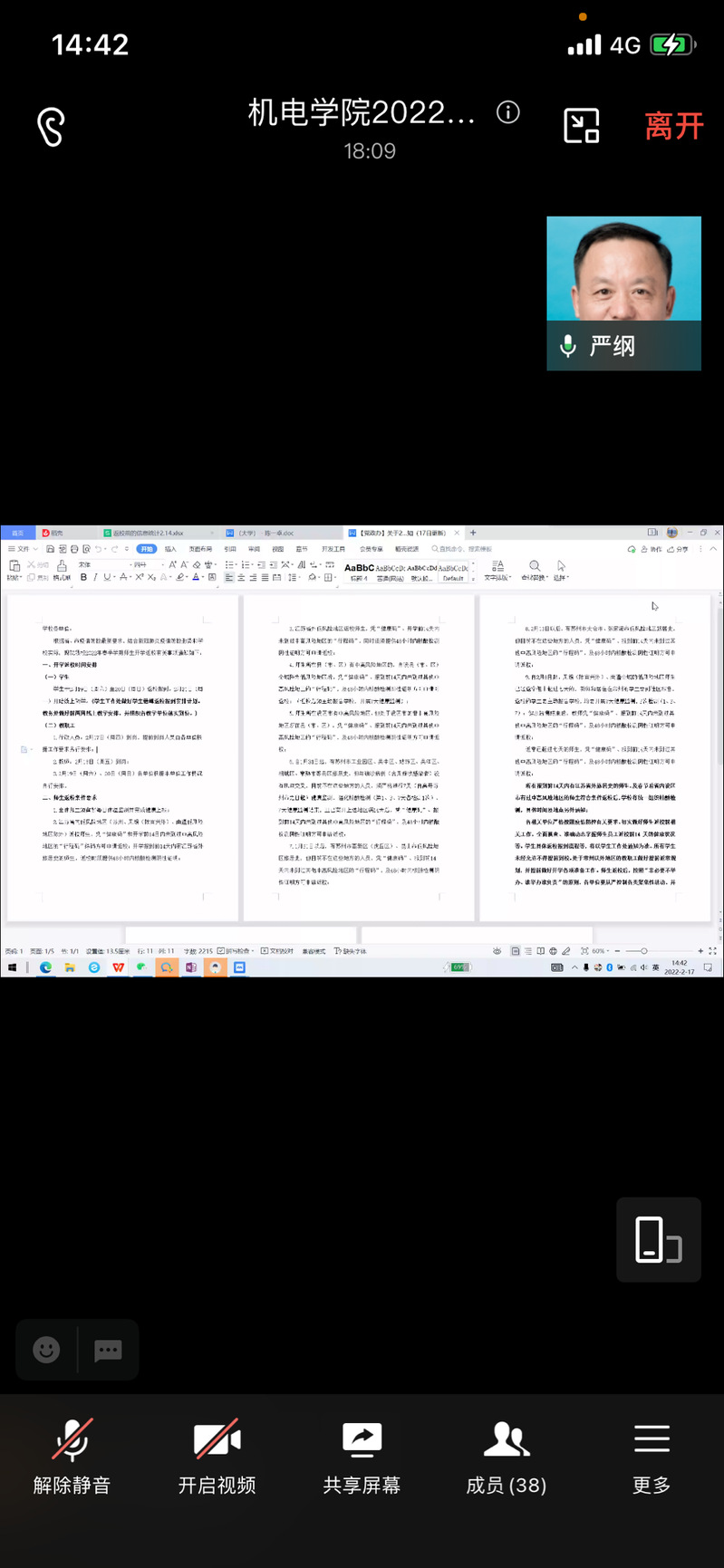Open meeting info next to the title
The width and height of the screenshot is (724, 1568).
coord(508,112)
